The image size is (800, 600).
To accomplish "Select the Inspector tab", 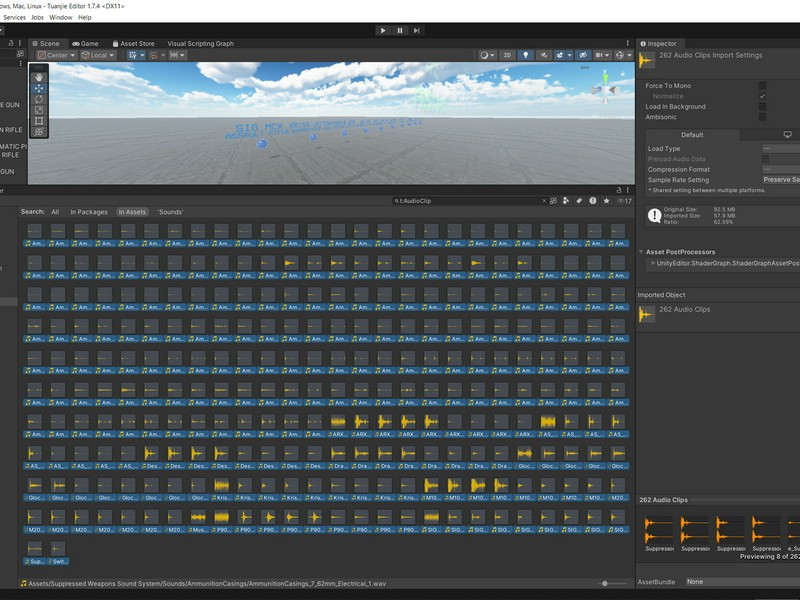I will [659, 43].
